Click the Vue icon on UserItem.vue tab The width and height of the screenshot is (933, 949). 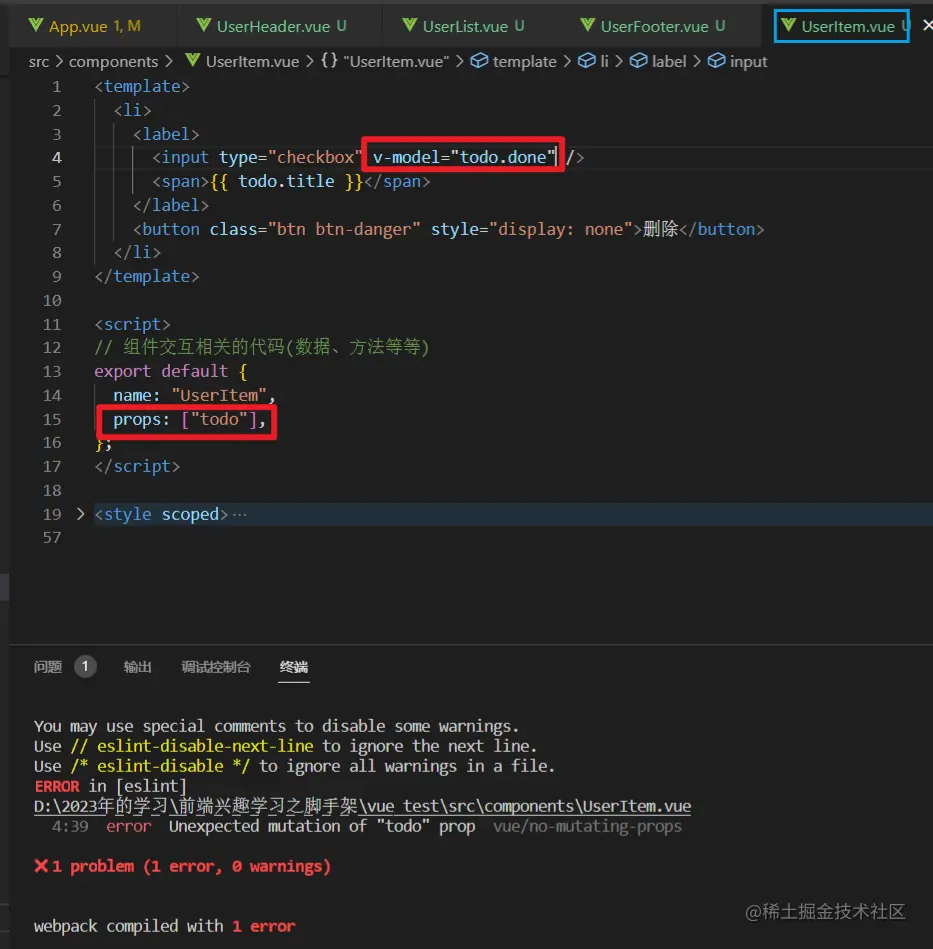(x=788, y=25)
